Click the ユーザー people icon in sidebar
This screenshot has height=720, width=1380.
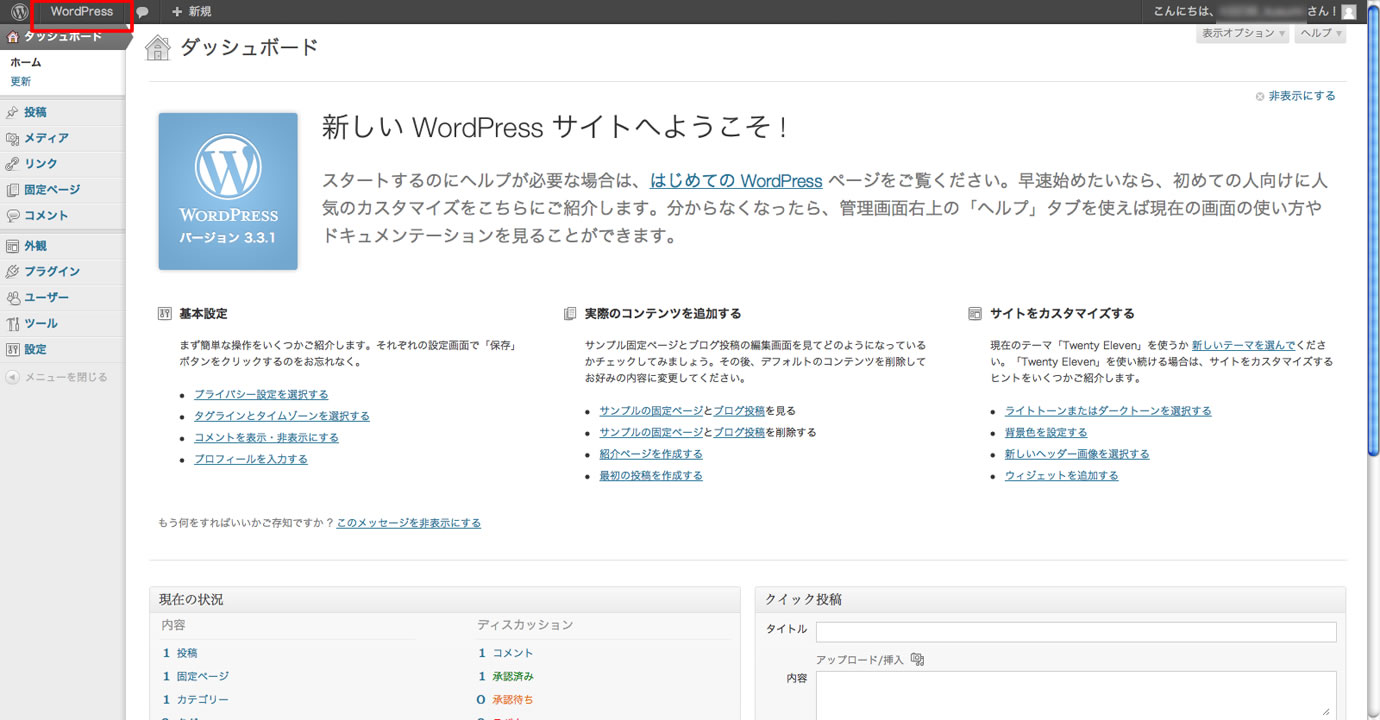tap(13, 298)
